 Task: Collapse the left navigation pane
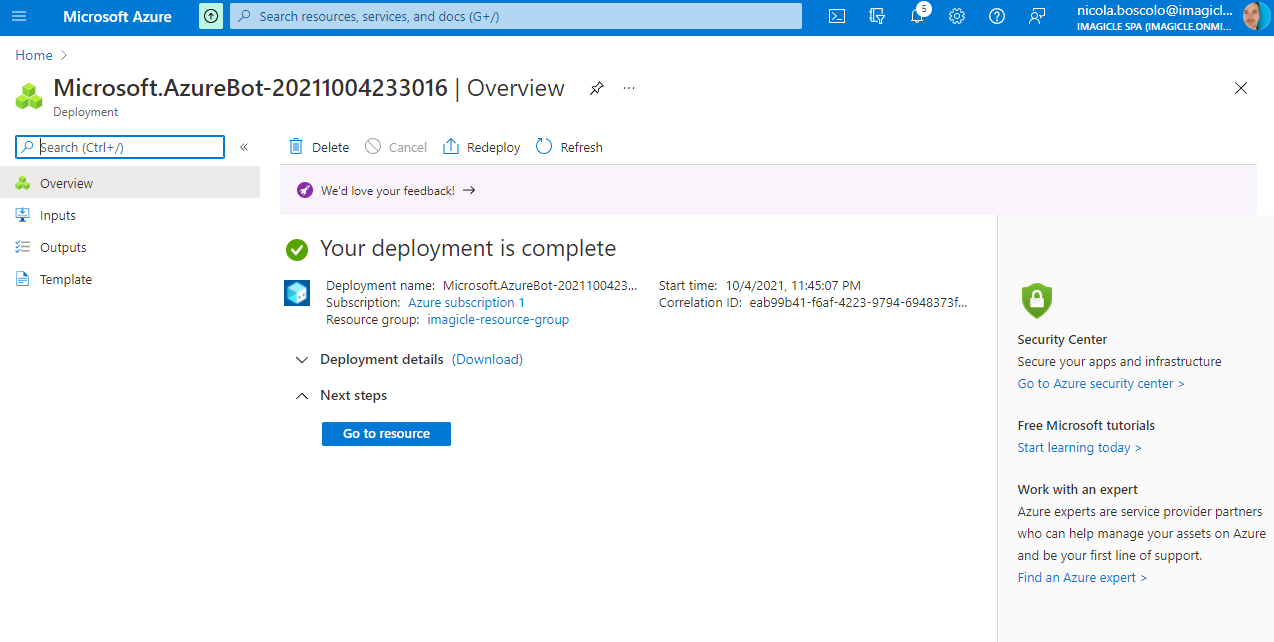pyautogui.click(x=244, y=147)
